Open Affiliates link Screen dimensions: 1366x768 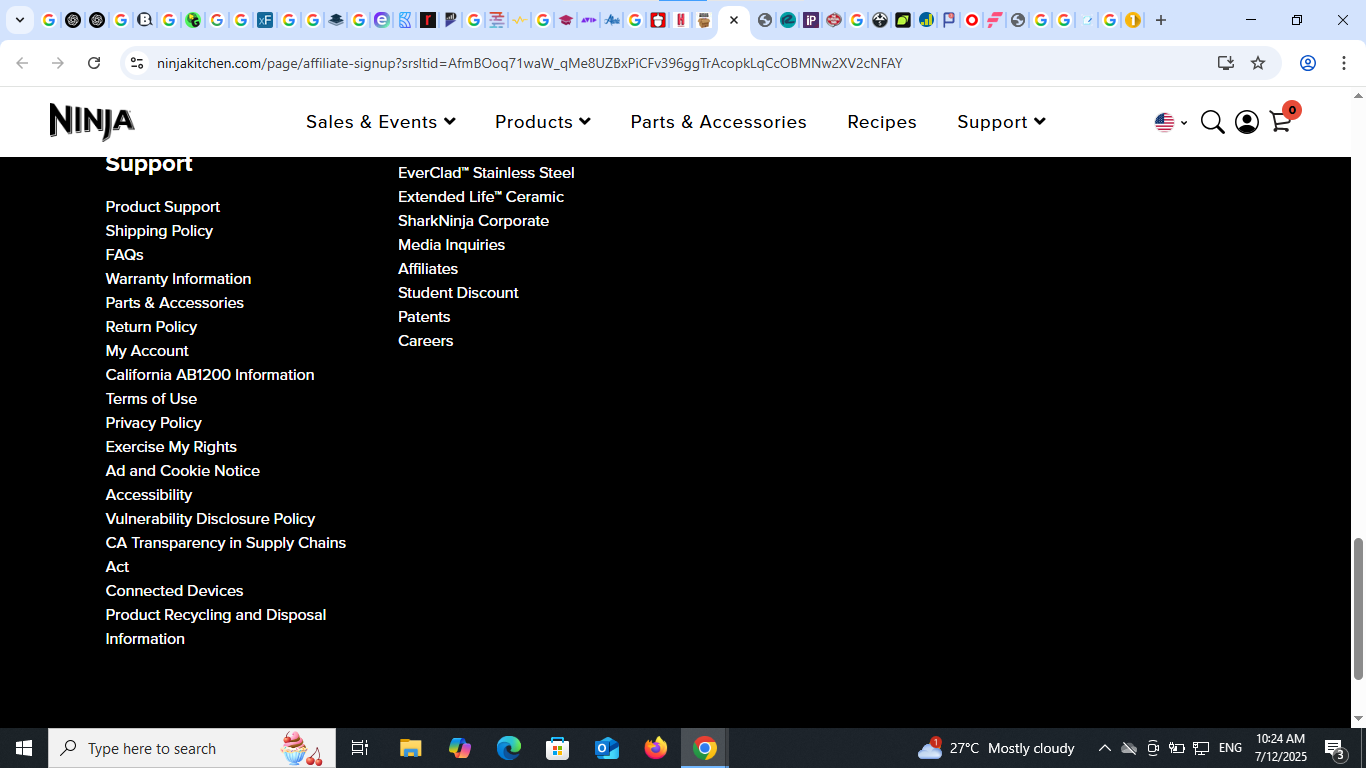[x=428, y=269]
